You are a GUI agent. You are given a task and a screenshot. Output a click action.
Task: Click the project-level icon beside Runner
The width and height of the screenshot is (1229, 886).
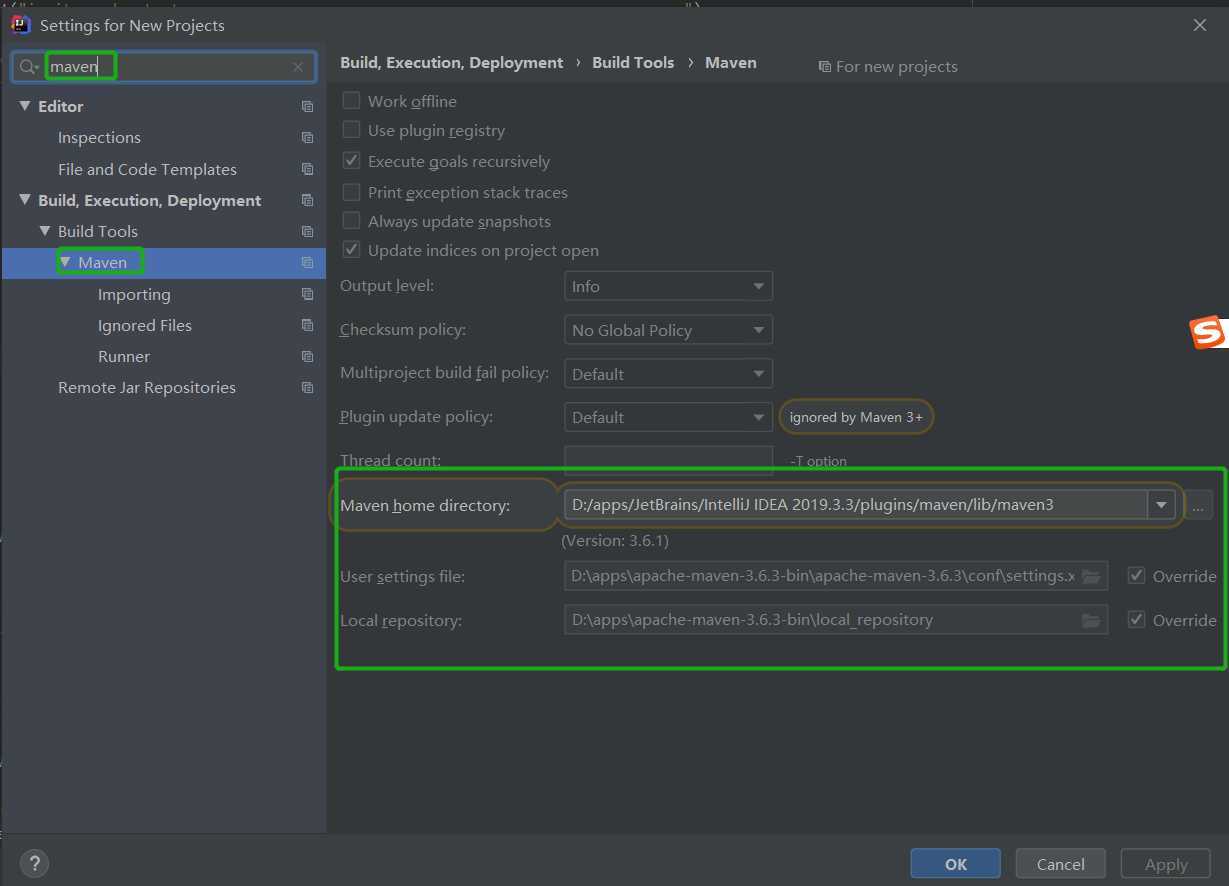point(307,356)
